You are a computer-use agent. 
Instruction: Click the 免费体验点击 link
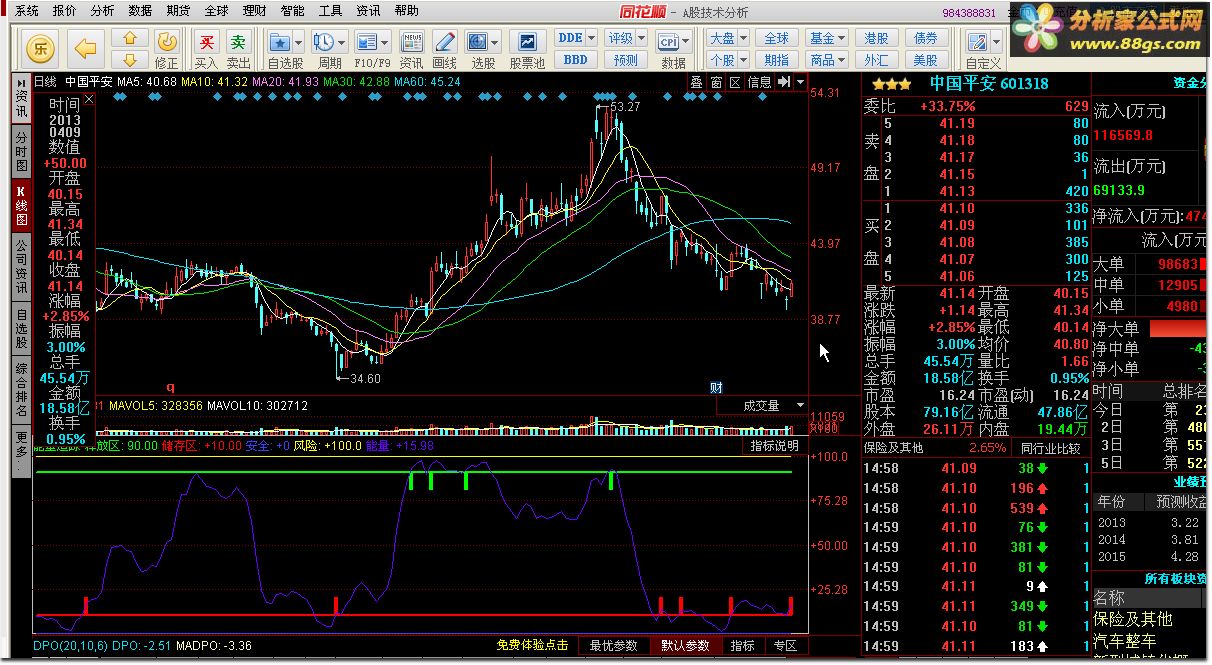(x=532, y=646)
